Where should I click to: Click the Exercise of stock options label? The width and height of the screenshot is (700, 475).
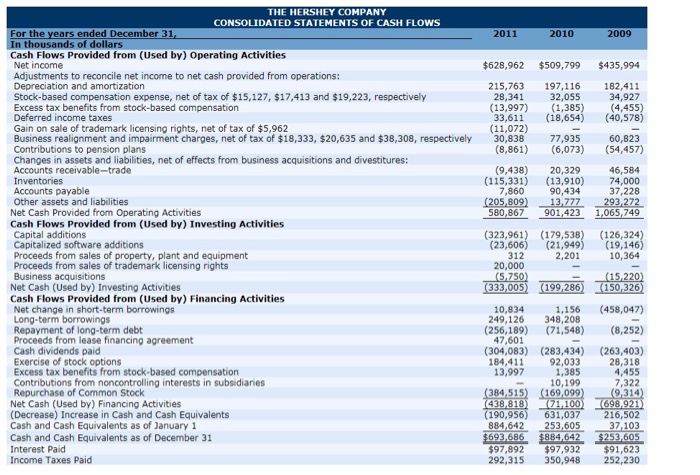[x=67, y=362]
